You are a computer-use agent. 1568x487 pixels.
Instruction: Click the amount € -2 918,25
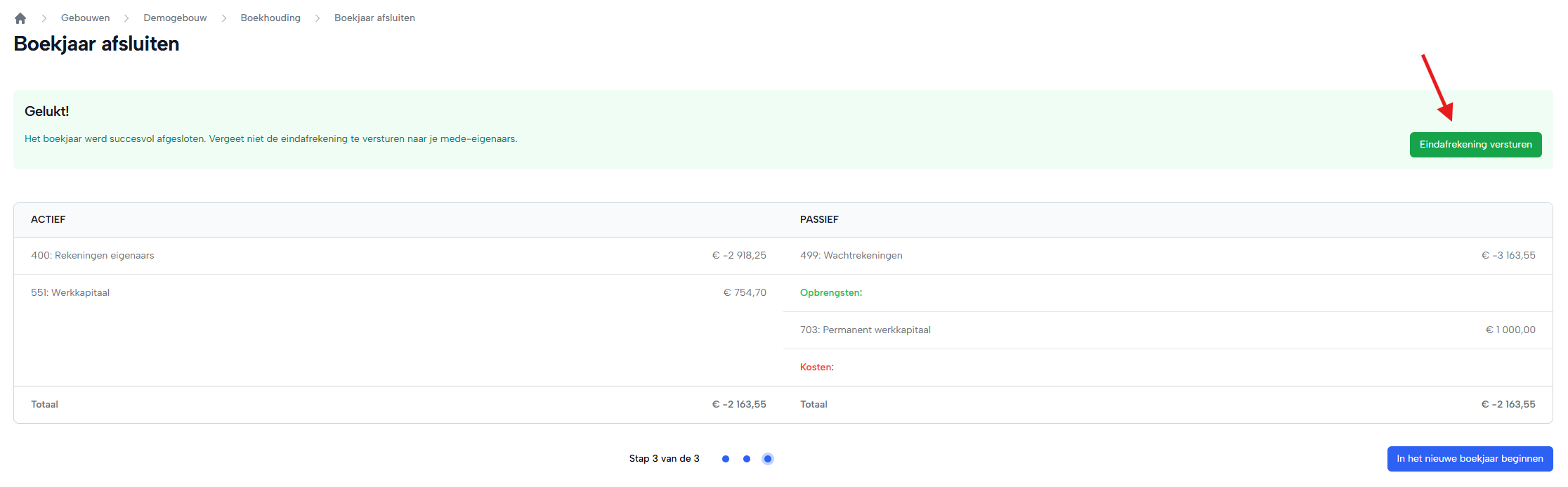pyautogui.click(x=739, y=256)
